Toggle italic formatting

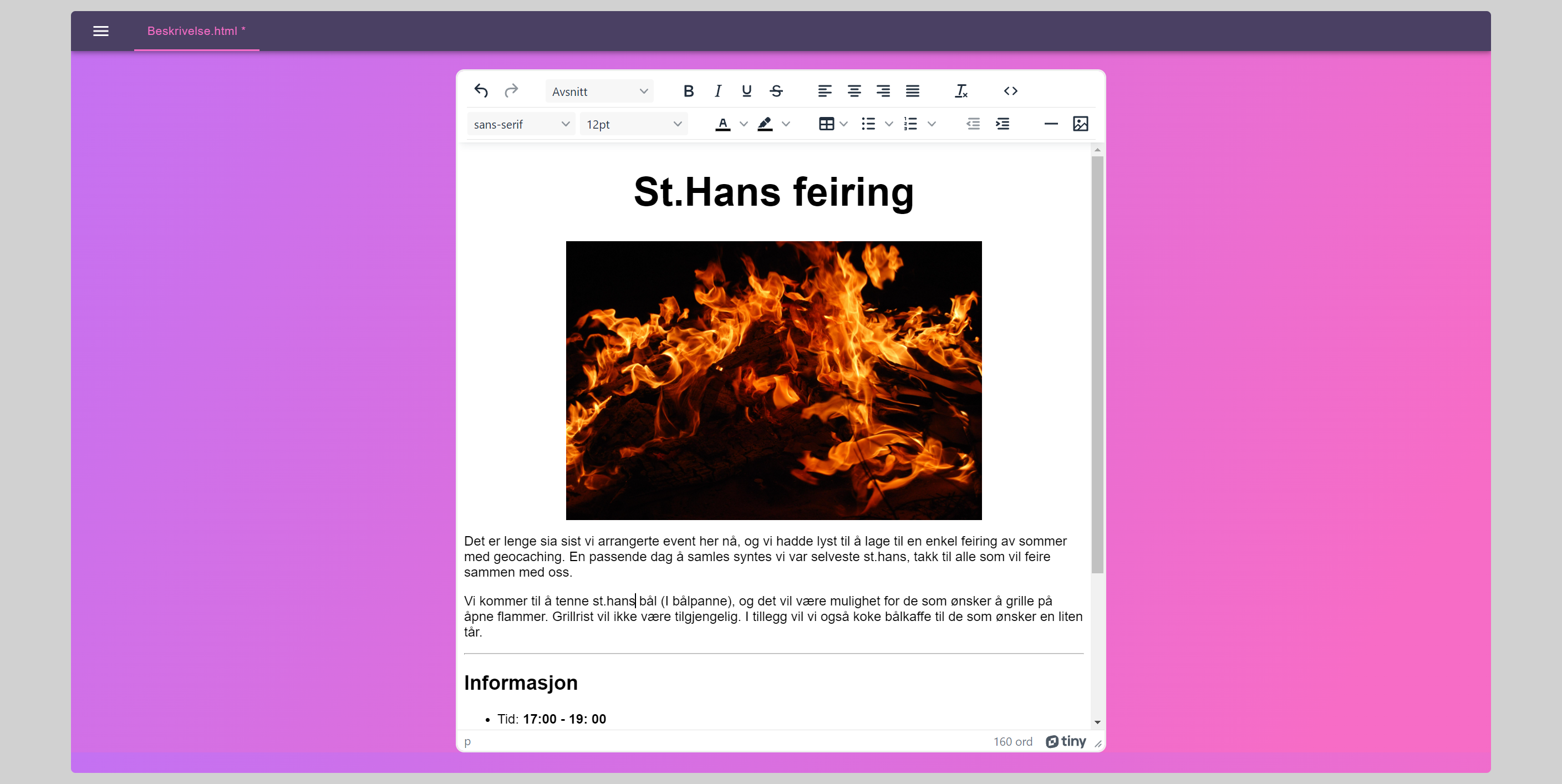pyautogui.click(x=718, y=91)
